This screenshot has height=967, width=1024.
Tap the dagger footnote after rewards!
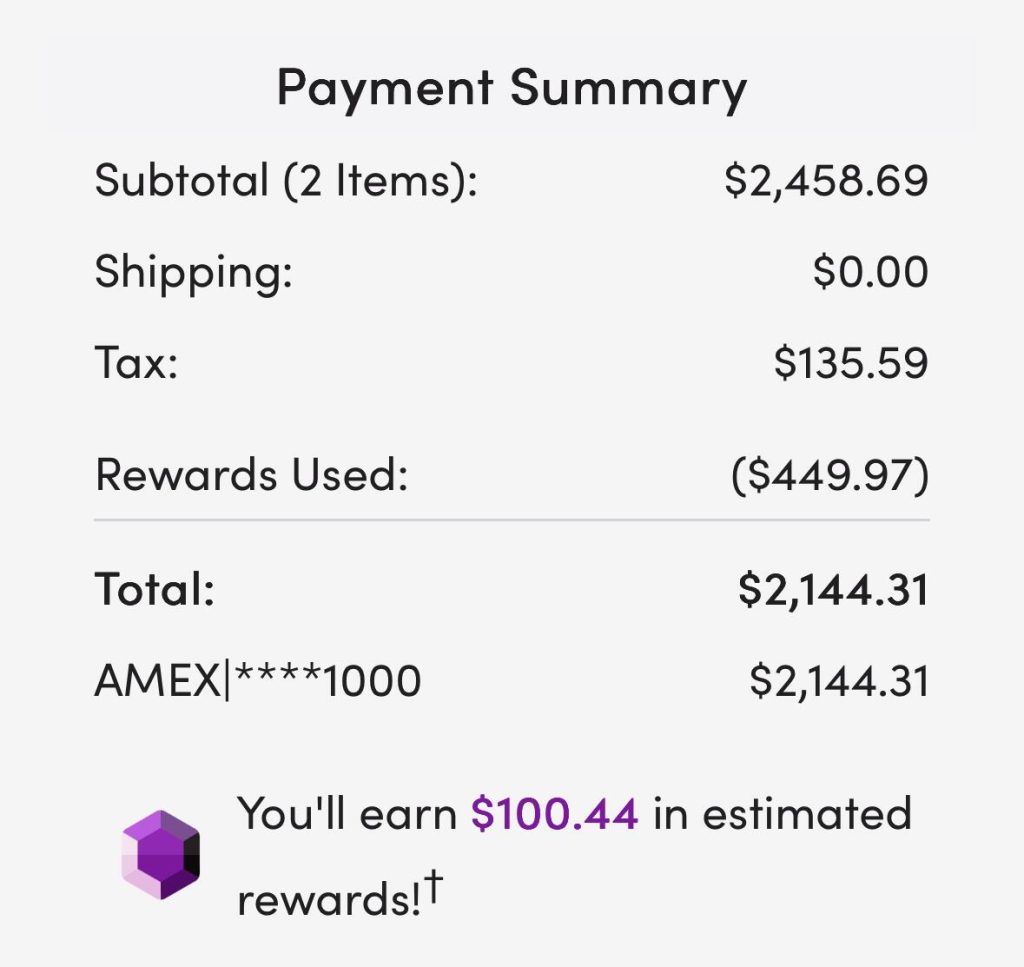pos(434,886)
